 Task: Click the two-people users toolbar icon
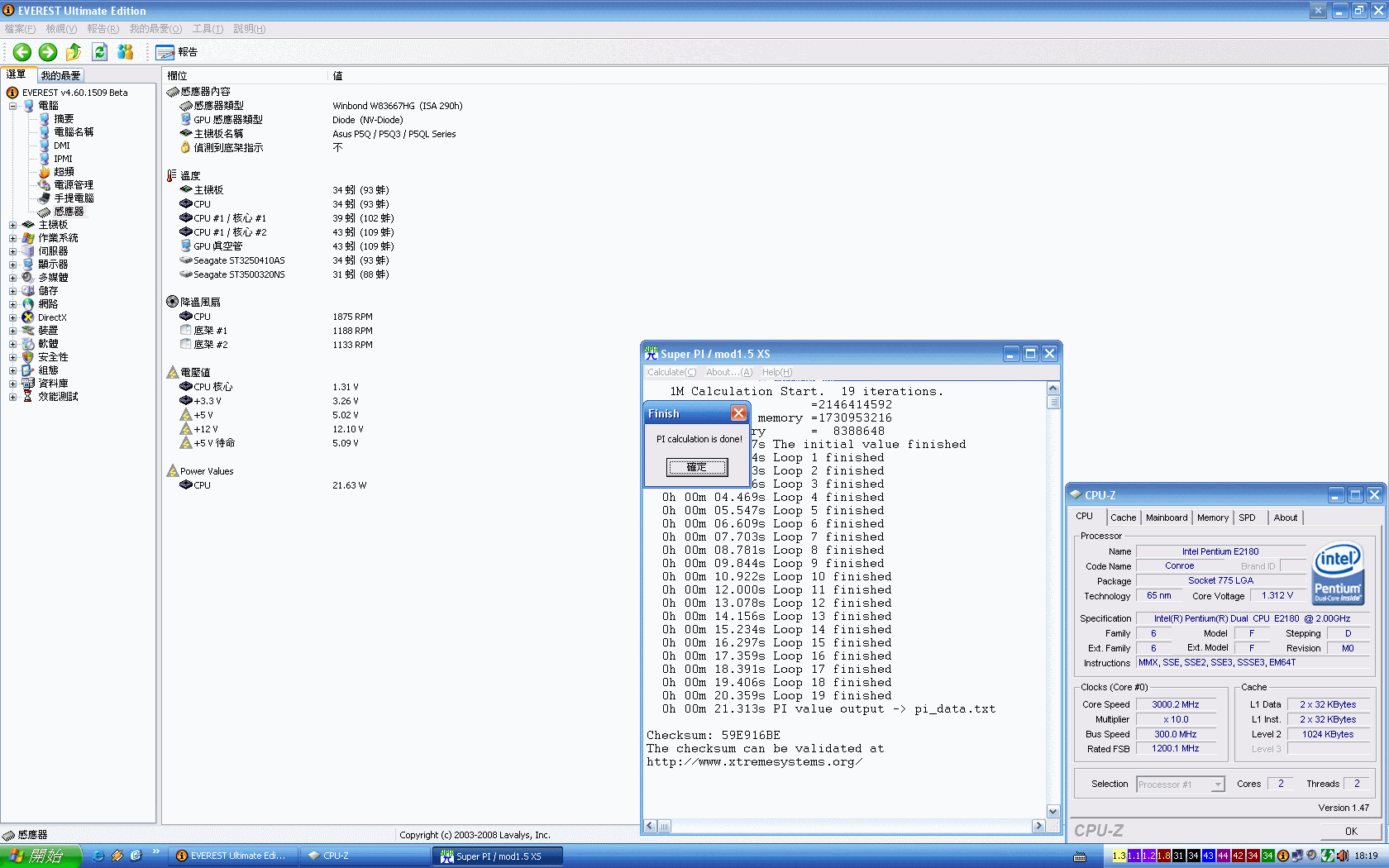[125, 52]
